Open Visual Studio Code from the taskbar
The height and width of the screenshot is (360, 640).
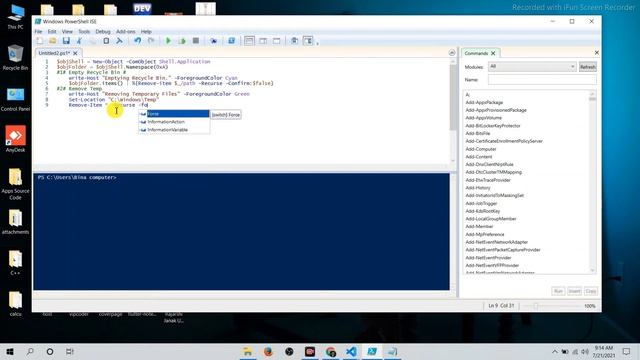(x=351, y=351)
